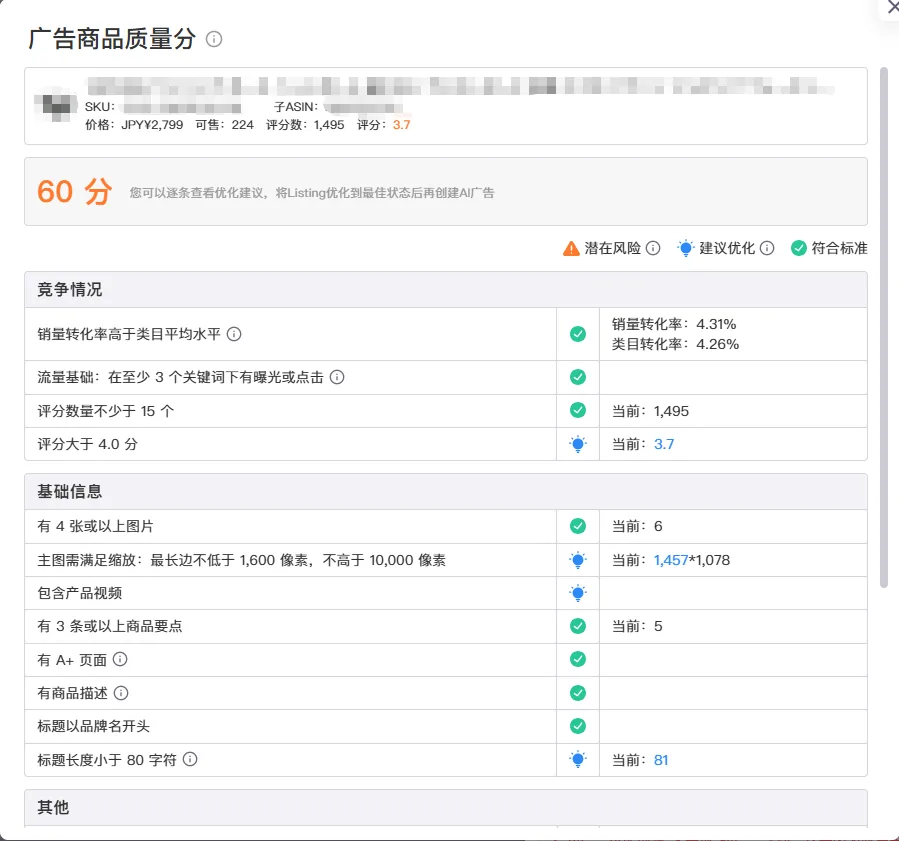The image size is (899, 841).
Task: Click the 有 4 张或以上图片 row label
Action: [96, 526]
